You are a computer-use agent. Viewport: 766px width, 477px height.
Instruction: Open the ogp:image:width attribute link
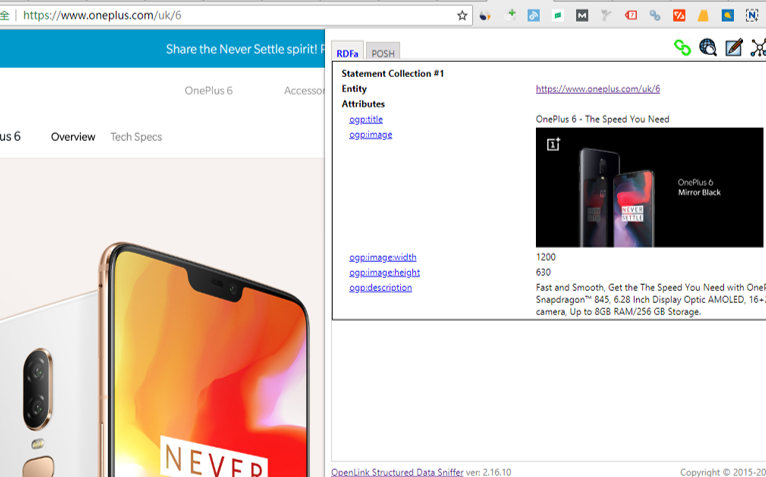tap(383, 257)
